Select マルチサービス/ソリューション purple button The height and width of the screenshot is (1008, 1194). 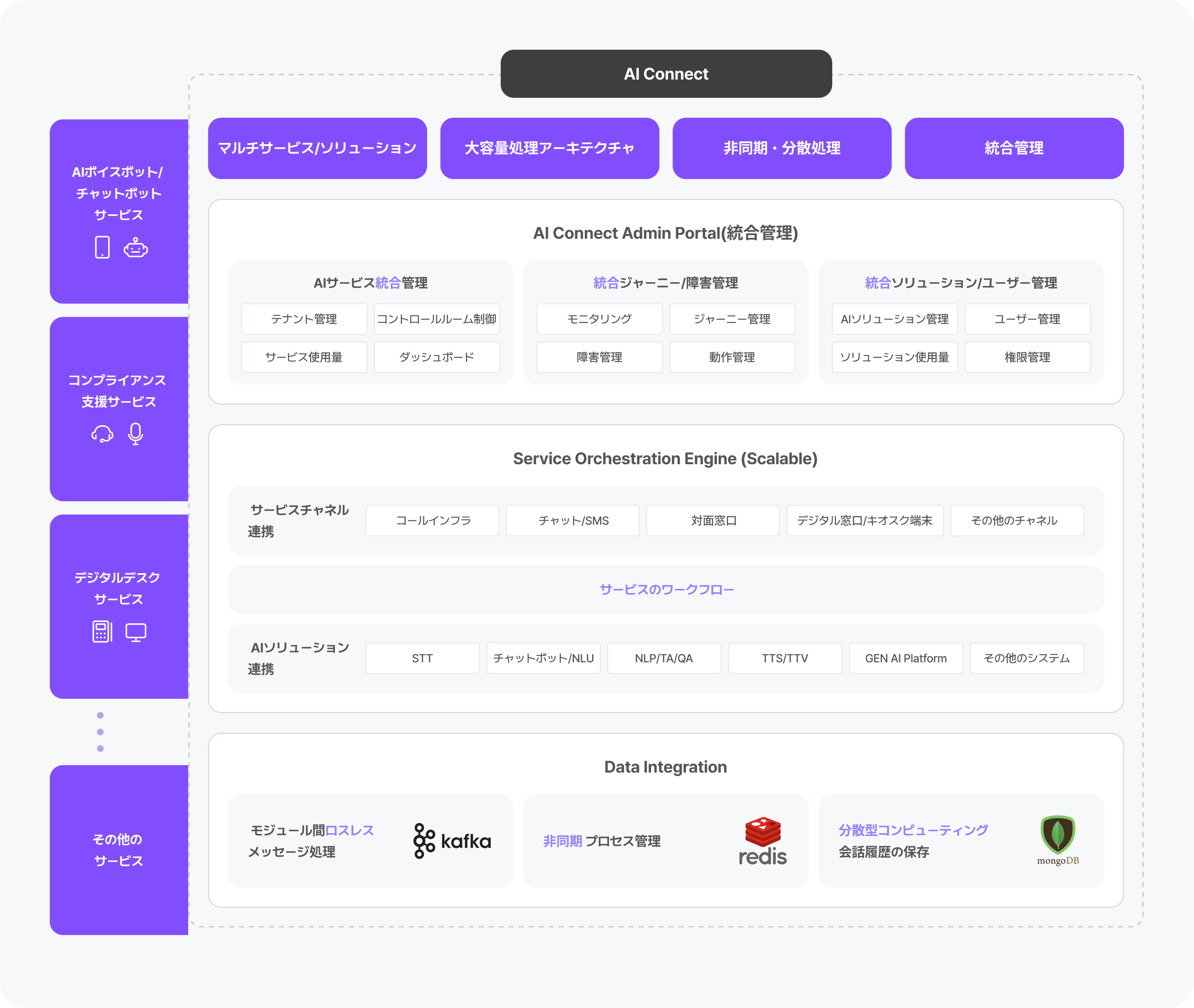pyautogui.click(x=317, y=148)
